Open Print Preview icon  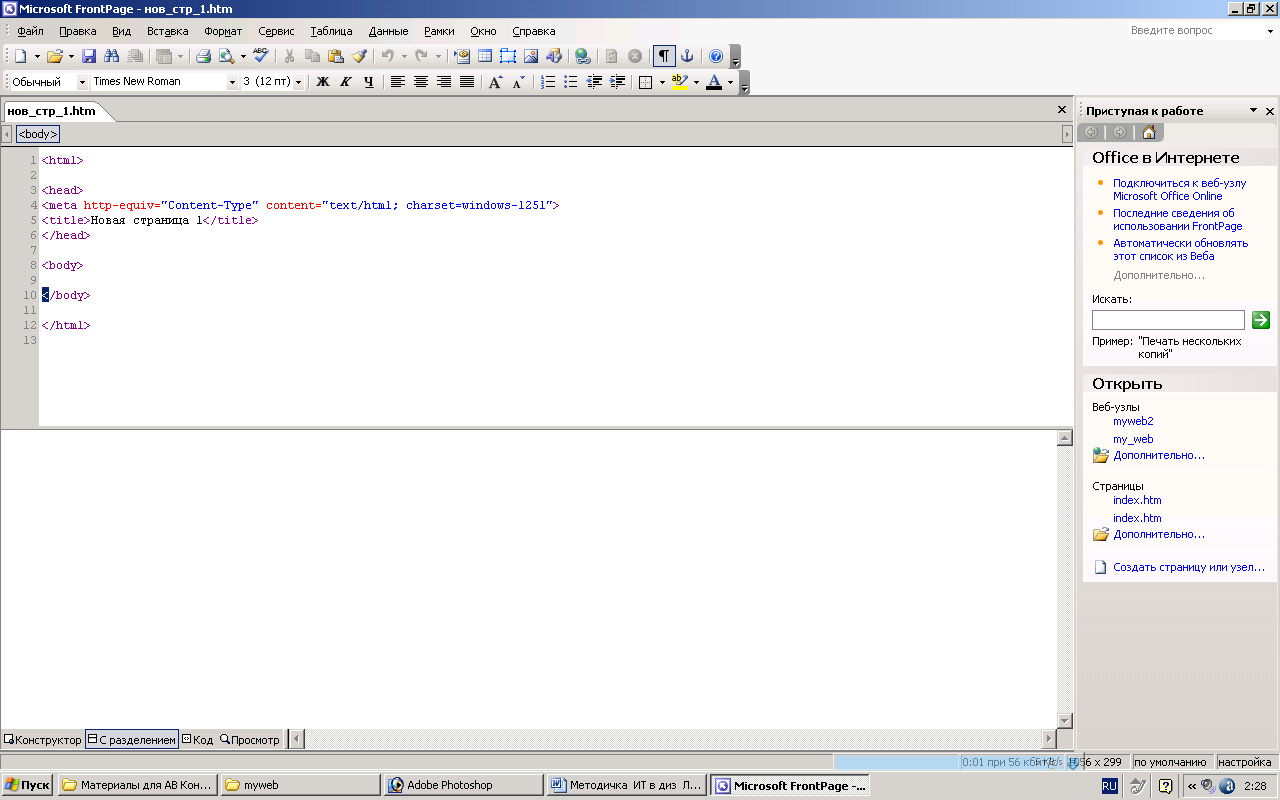(x=227, y=57)
